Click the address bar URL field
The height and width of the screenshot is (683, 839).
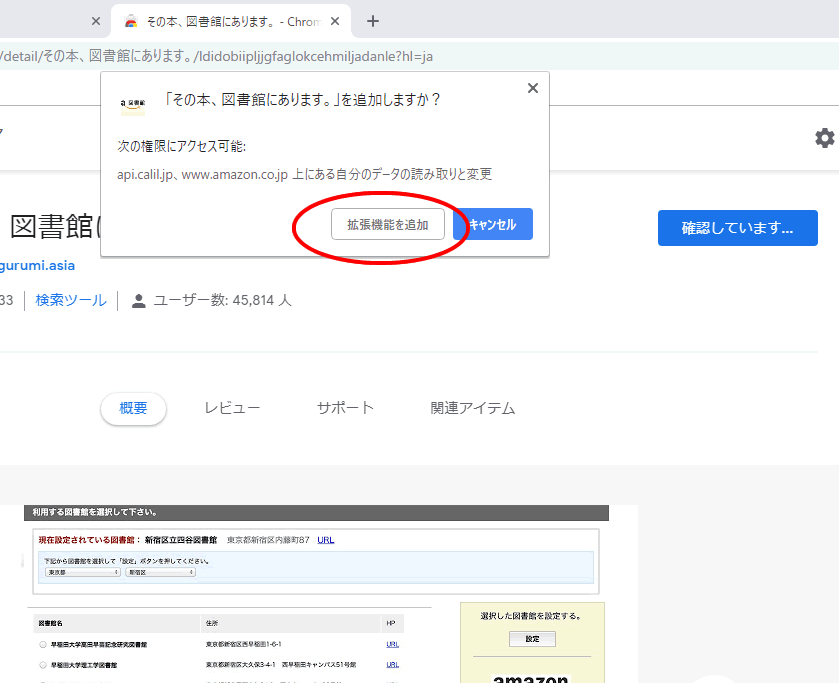(x=420, y=56)
